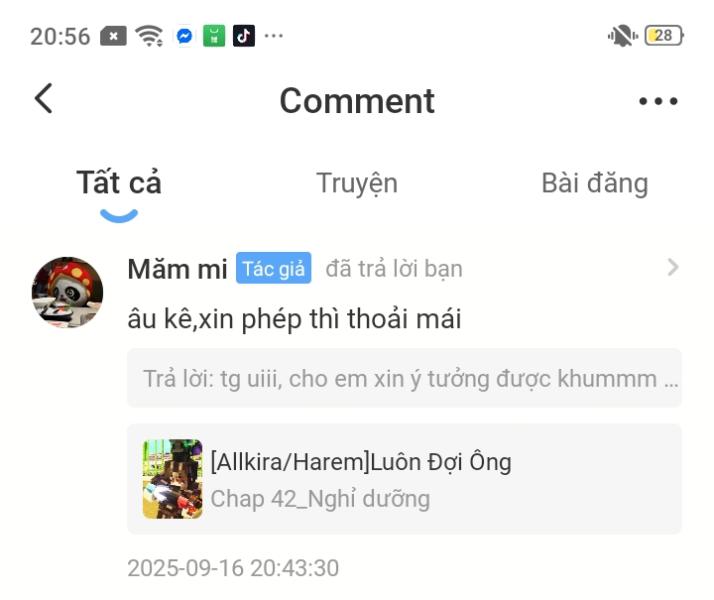
Task: Tap the green app notification icon
Action: pos(214,36)
